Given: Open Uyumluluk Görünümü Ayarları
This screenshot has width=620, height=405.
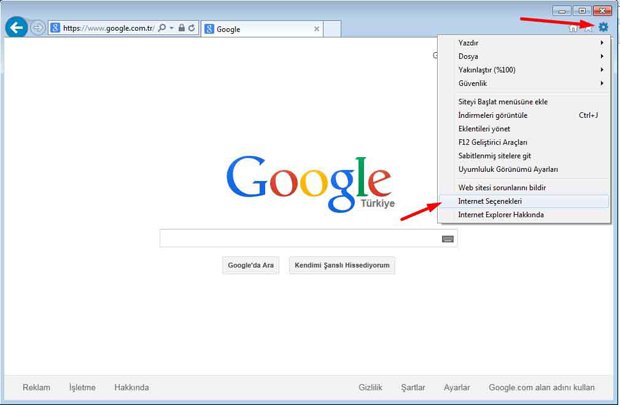Looking at the screenshot, I should pos(525,169).
